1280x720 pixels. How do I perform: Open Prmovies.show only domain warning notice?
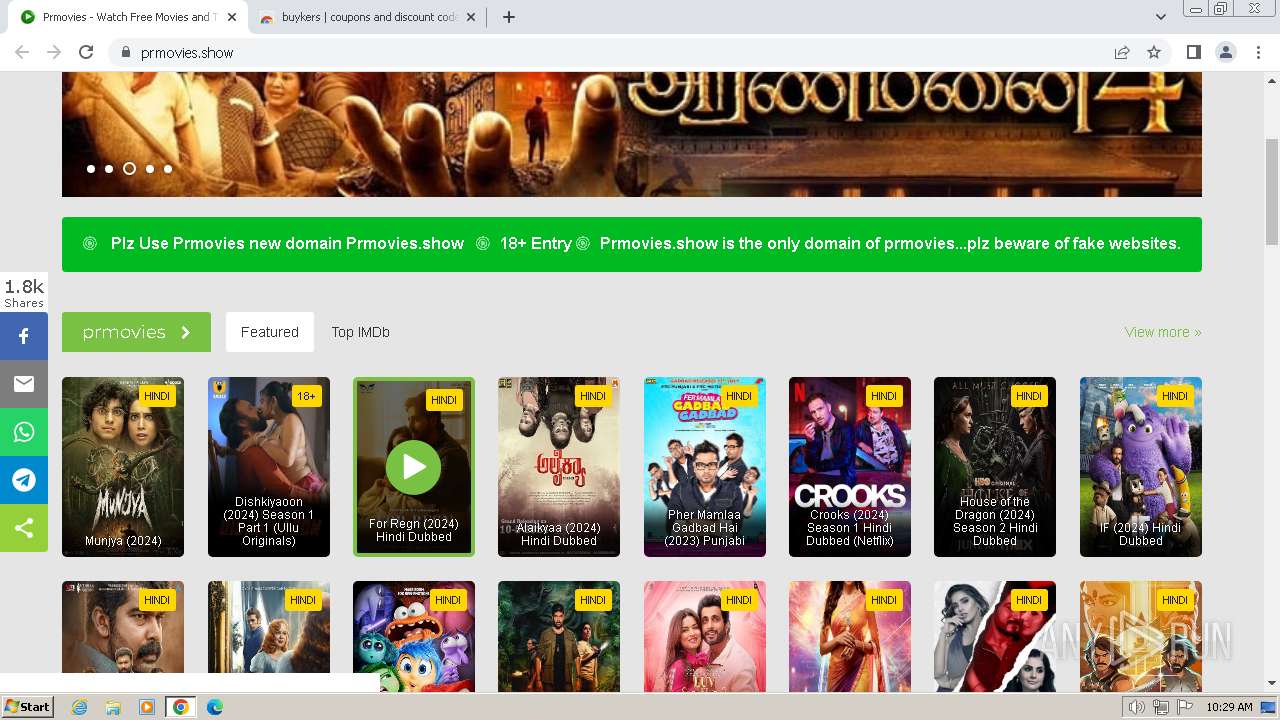(890, 243)
